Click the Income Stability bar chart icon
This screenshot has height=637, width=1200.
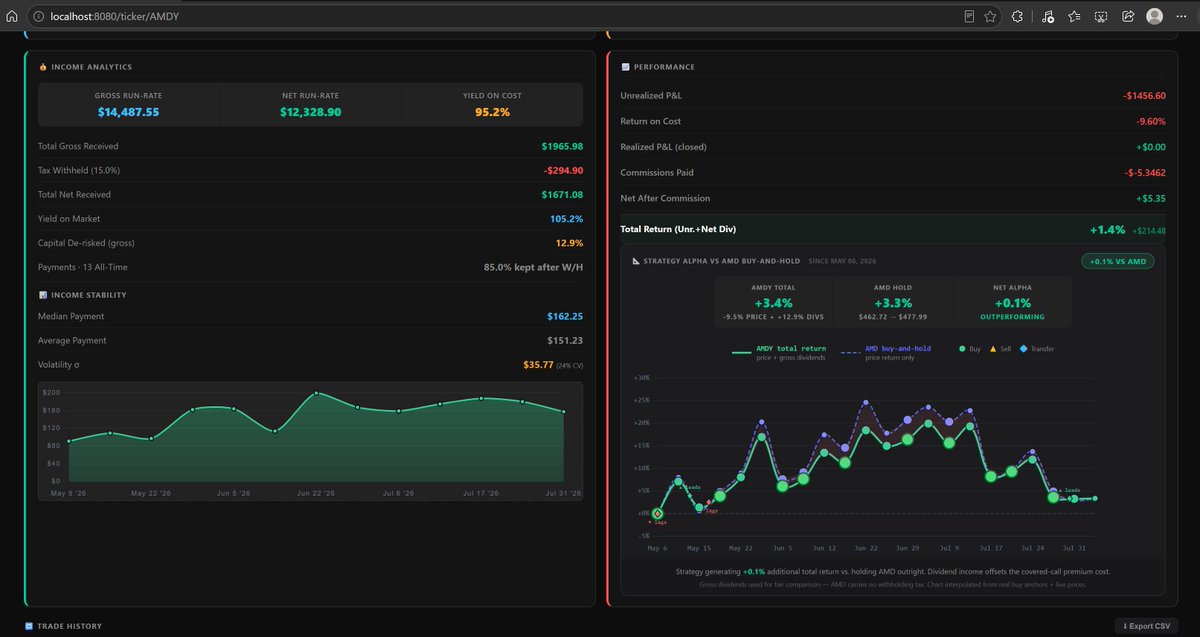pyautogui.click(x=42, y=295)
